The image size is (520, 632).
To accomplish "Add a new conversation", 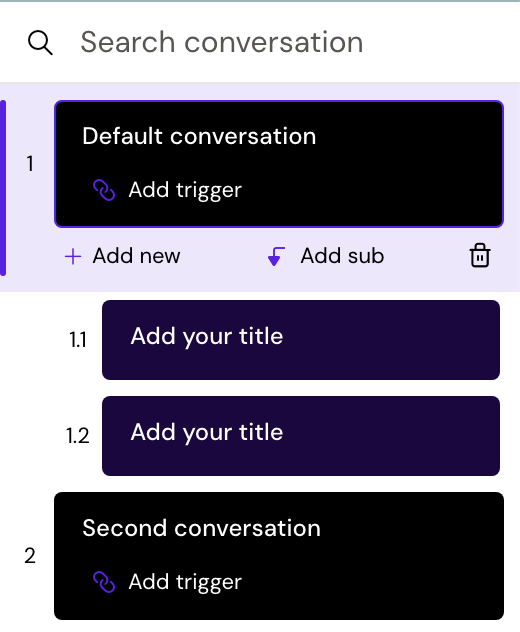I will [123, 256].
